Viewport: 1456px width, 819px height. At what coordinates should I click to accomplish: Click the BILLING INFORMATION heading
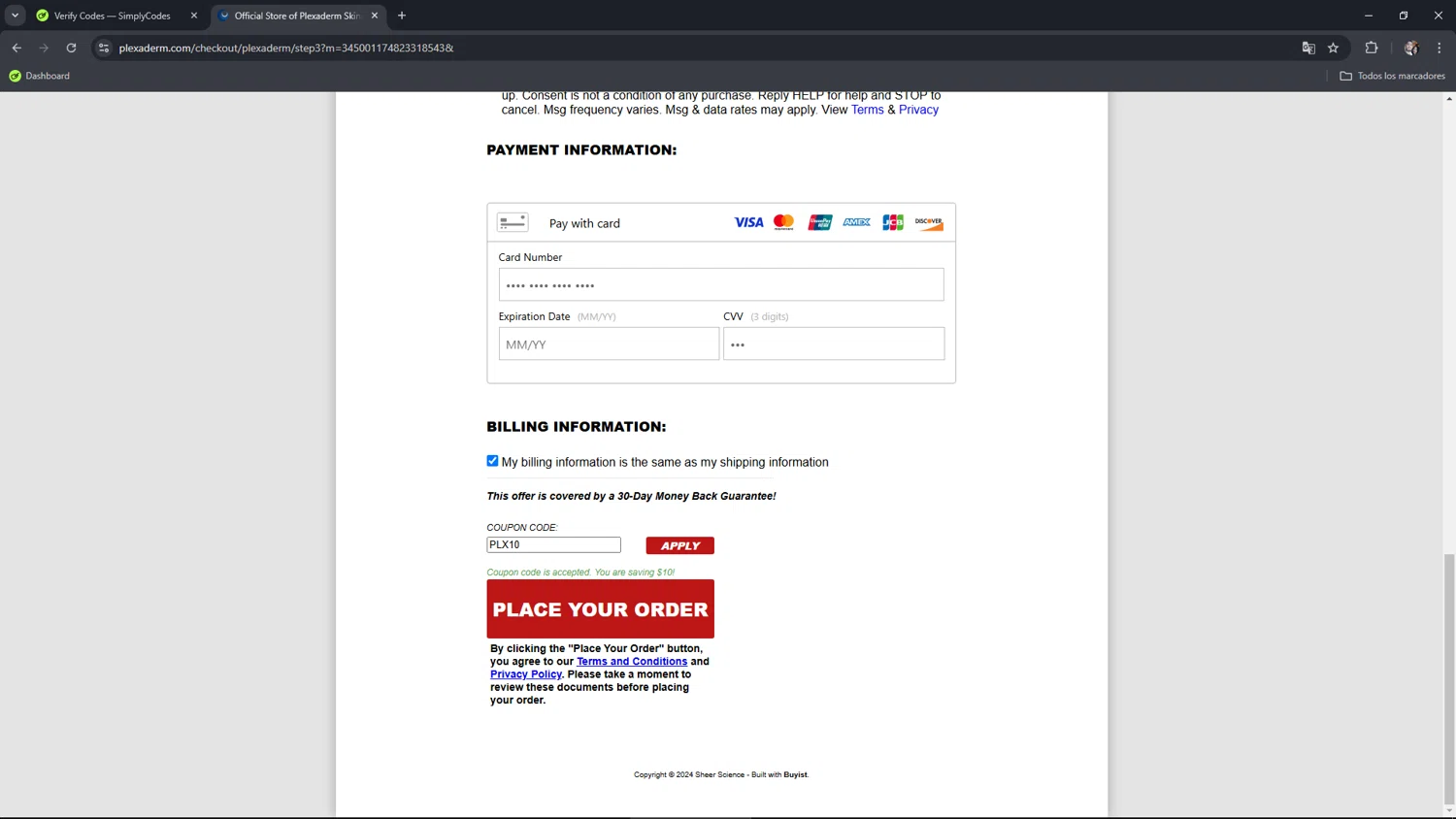pos(577,426)
